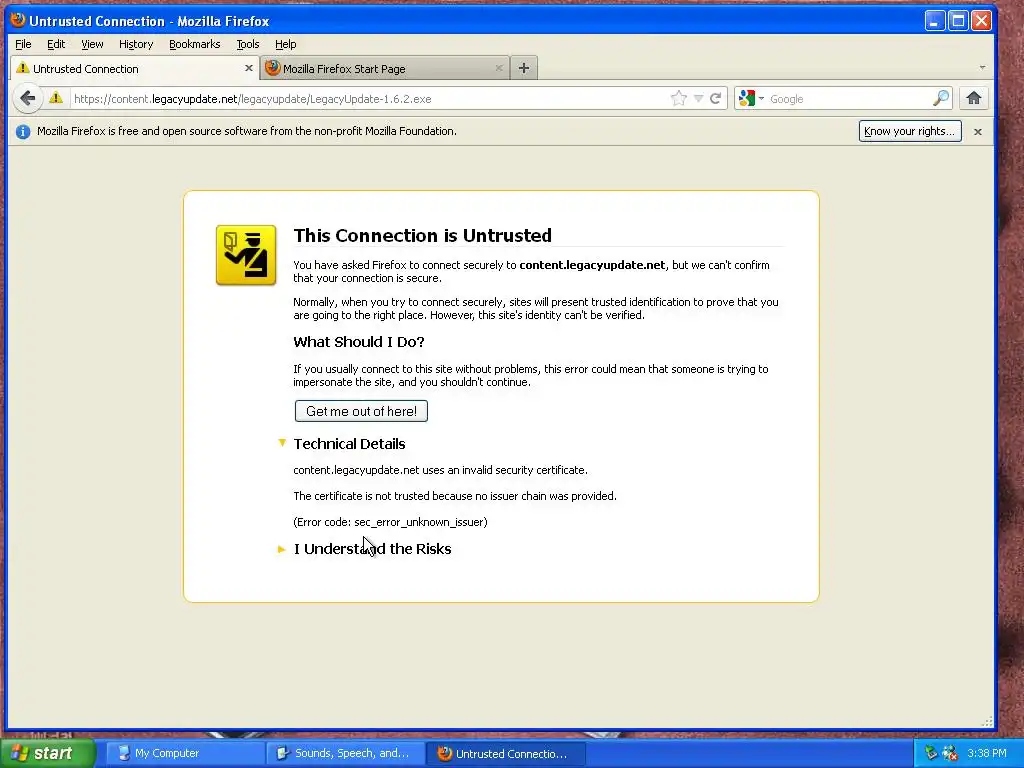Click the sec_error_unknown_issuer error code text
Viewport: 1024px width, 768px height.
click(x=421, y=522)
